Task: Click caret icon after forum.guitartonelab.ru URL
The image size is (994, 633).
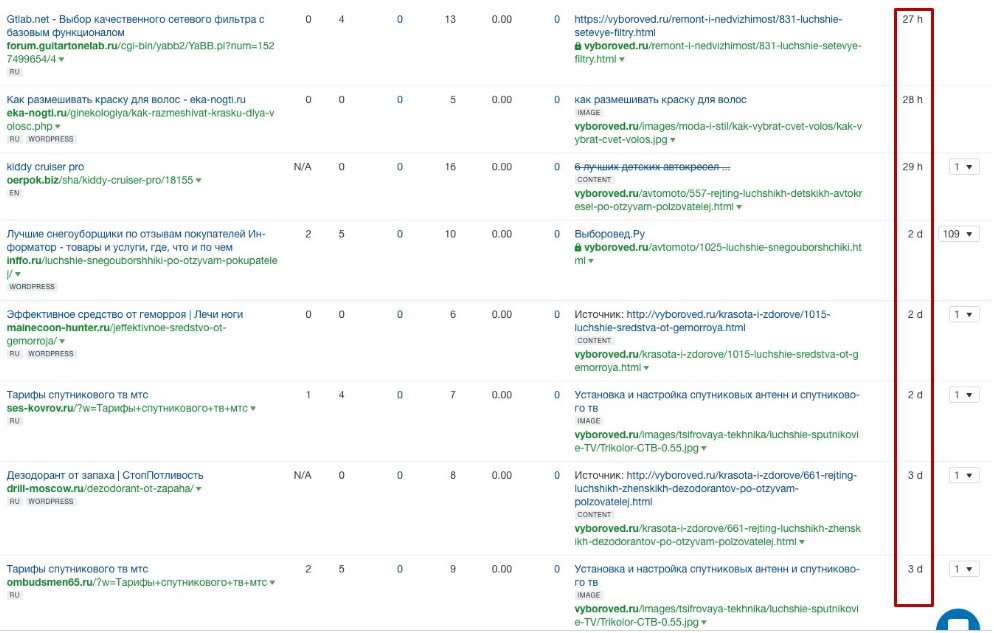Action: click(x=61, y=60)
